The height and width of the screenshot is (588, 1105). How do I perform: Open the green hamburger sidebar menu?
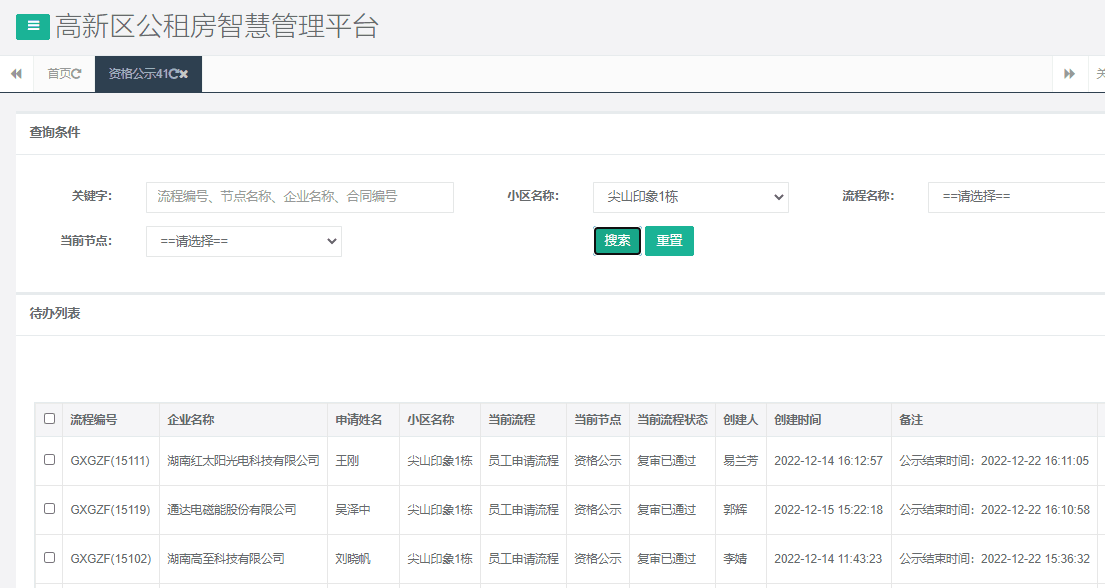click(32, 26)
